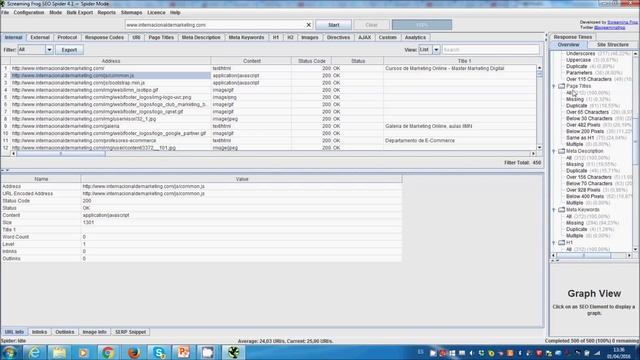Open the Image Info bottom tab
The image size is (640, 360).
(x=94, y=332)
